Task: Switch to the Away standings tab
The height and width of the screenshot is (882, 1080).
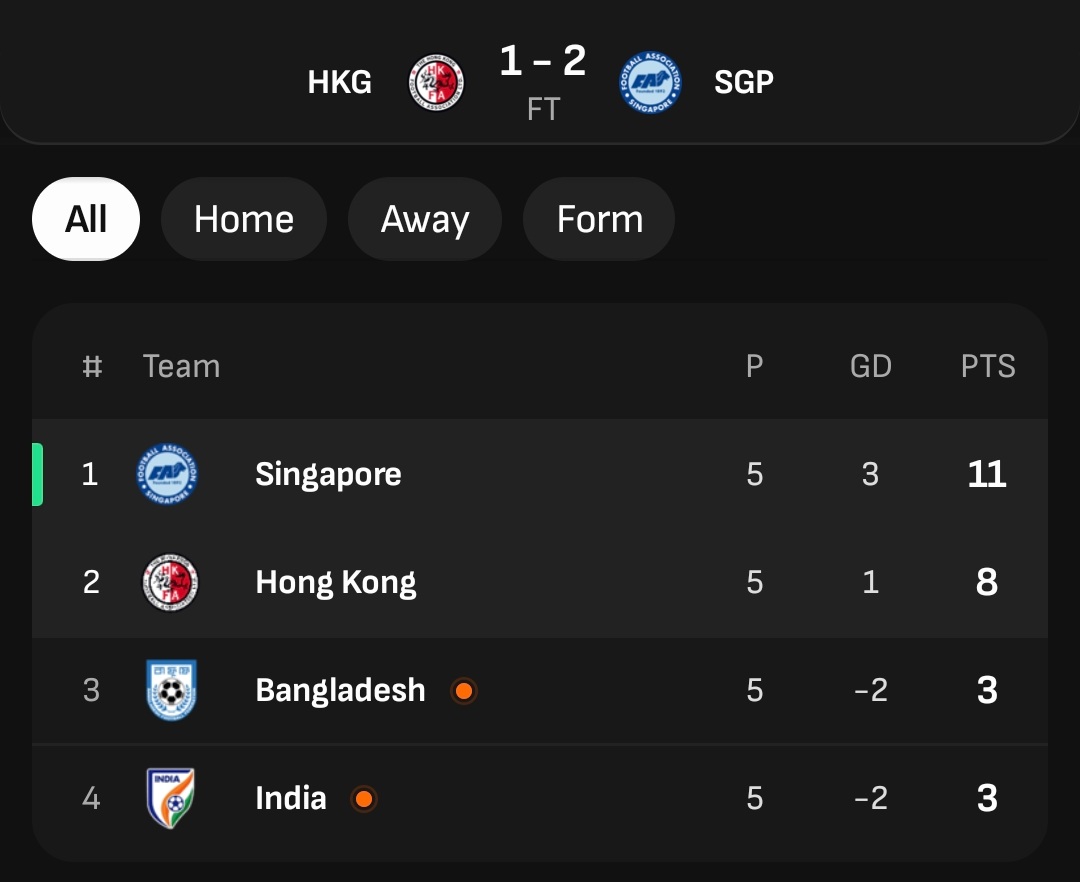Action: 425,219
